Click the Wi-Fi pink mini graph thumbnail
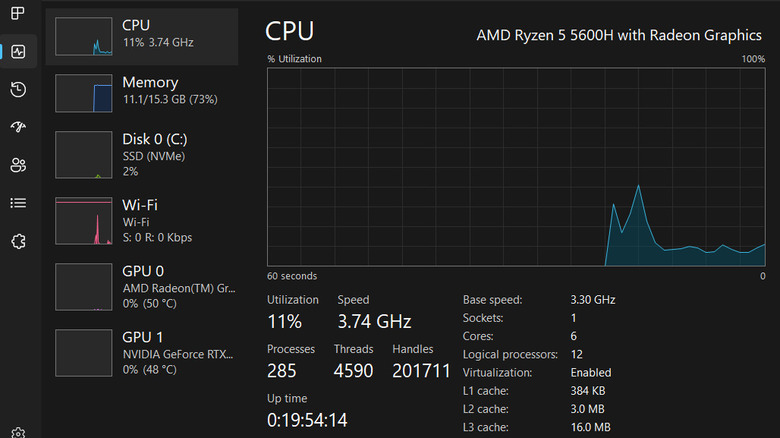The image size is (780, 438). 84,222
